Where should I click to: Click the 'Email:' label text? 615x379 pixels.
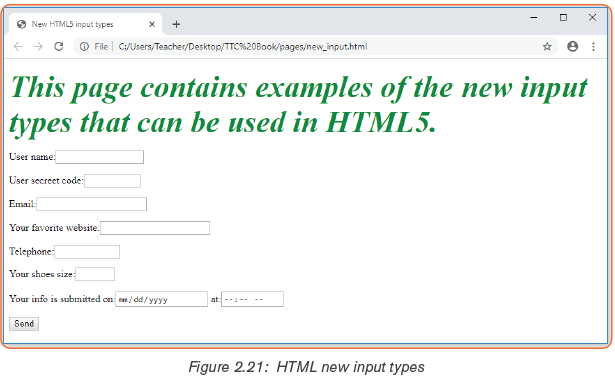(x=22, y=204)
